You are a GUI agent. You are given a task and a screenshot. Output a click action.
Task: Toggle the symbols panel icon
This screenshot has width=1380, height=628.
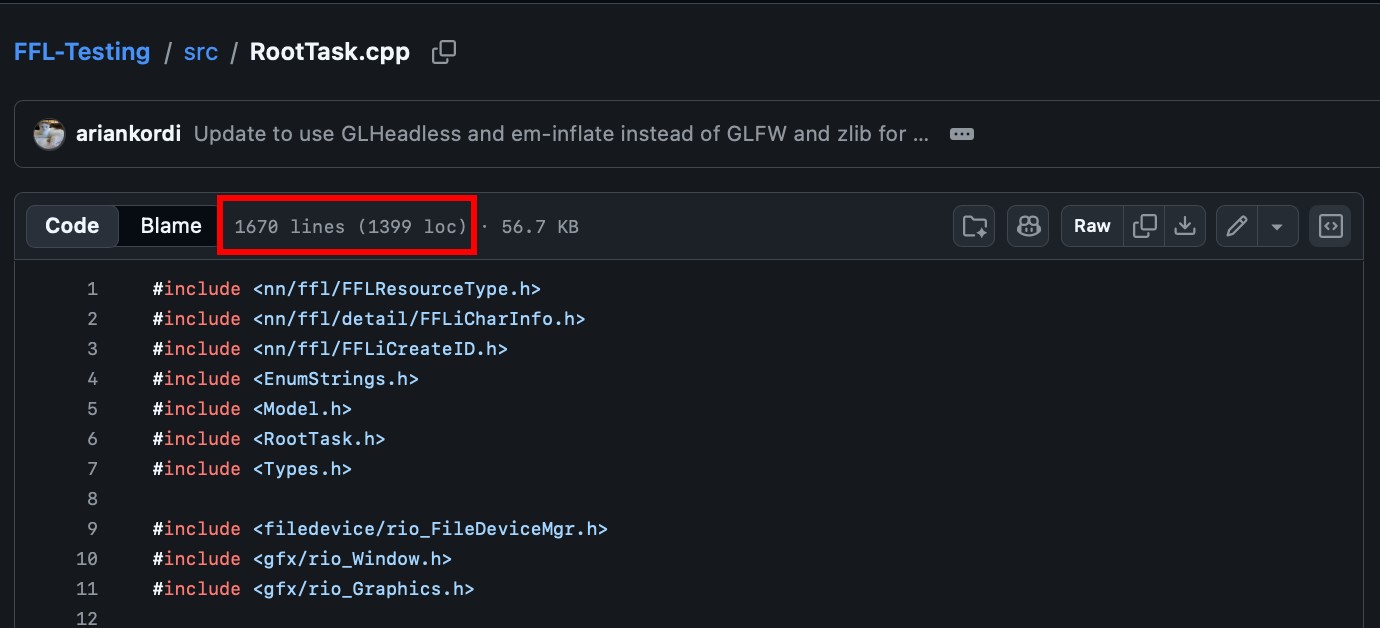[x=1330, y=226]
